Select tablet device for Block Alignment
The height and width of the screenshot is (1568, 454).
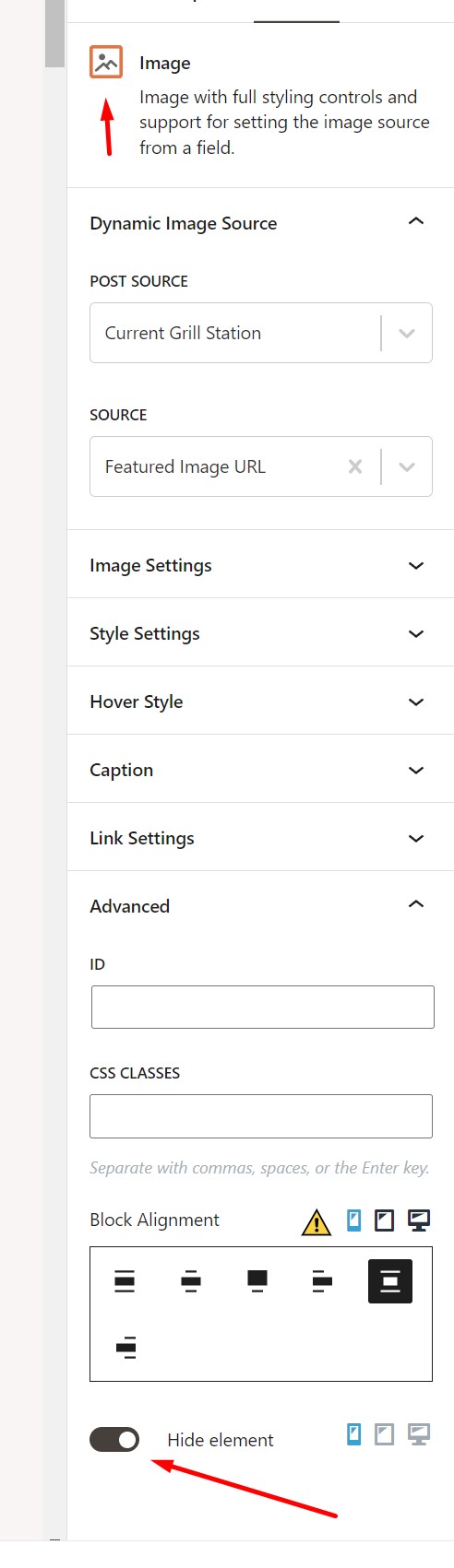pyautogui.click(x=385, y=1220)
